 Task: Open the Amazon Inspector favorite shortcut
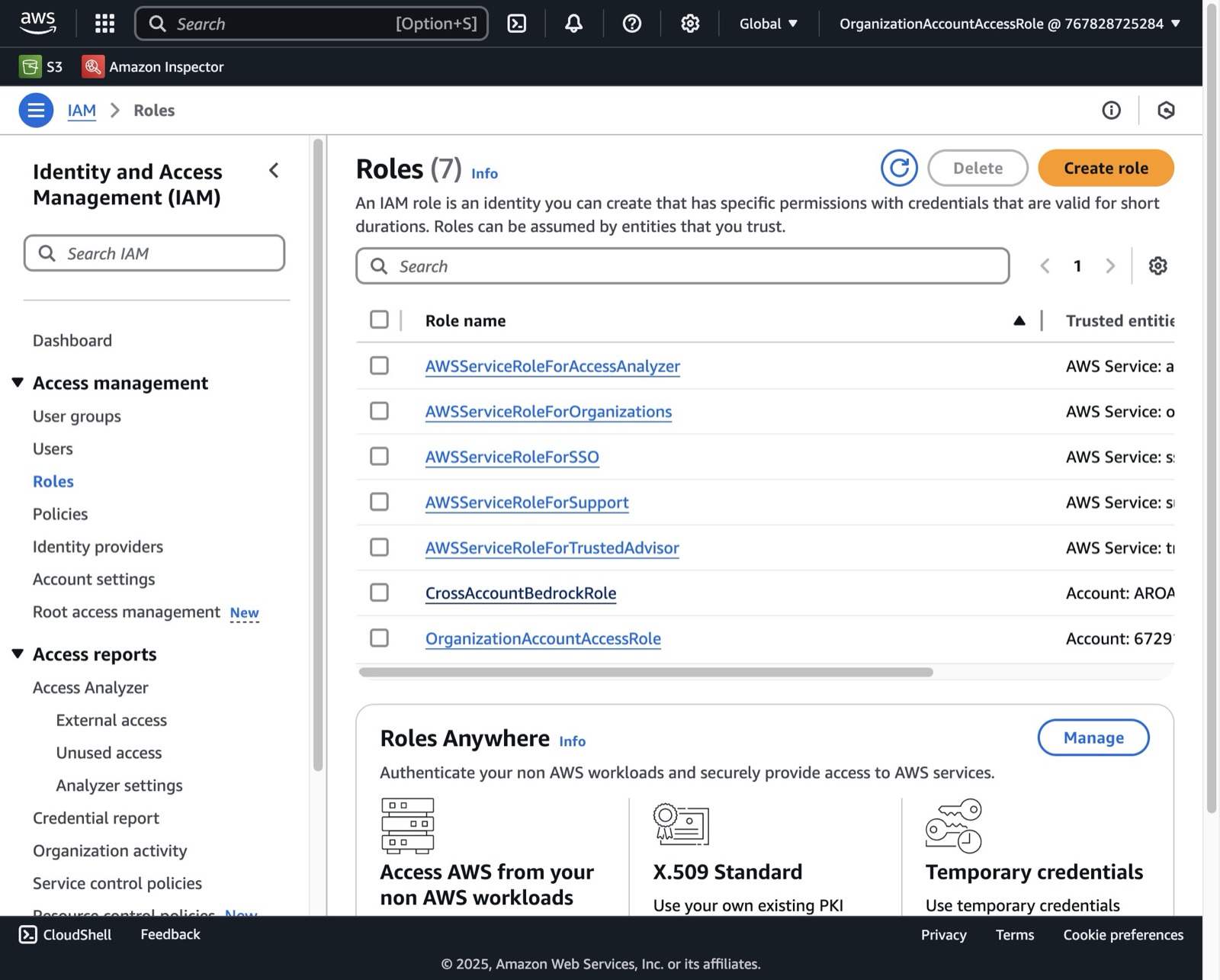153,66
